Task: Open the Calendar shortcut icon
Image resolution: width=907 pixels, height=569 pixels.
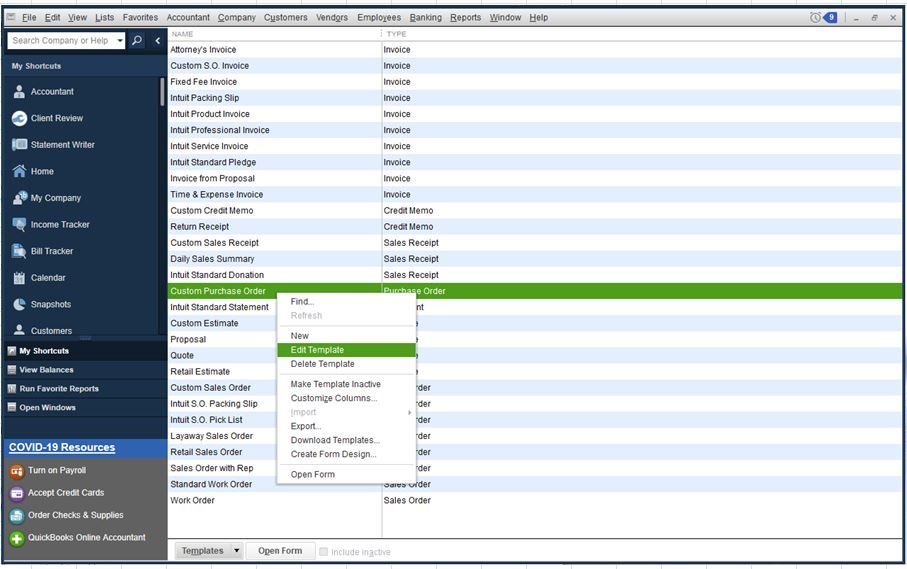Action: 19,278
